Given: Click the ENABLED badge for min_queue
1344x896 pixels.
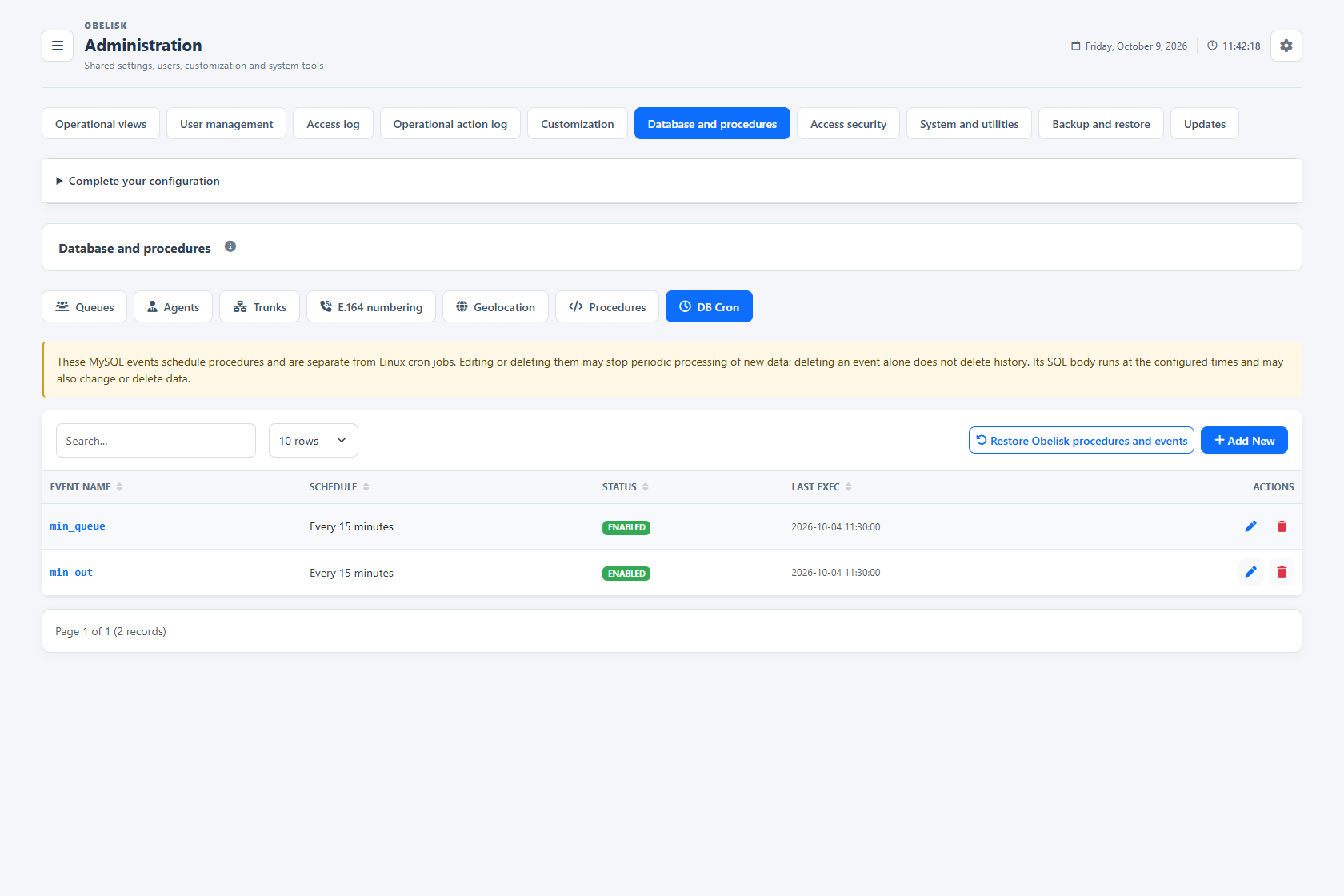Looking at the screenshot, I should click(626, 527).
